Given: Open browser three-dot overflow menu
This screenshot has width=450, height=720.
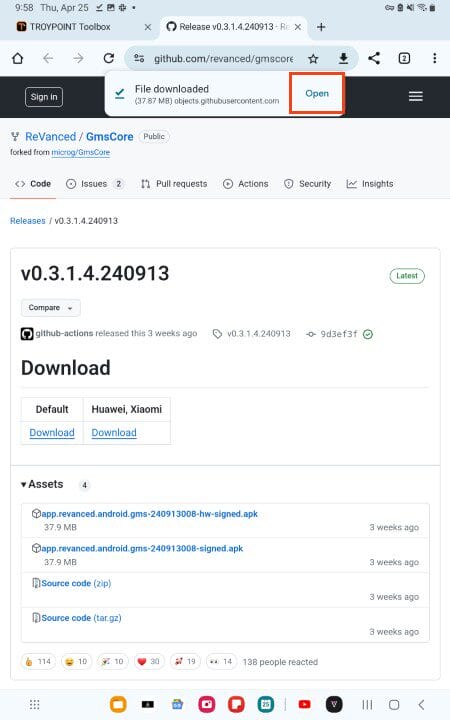Looking at the screenshot, I should click(x=434, y=58).
